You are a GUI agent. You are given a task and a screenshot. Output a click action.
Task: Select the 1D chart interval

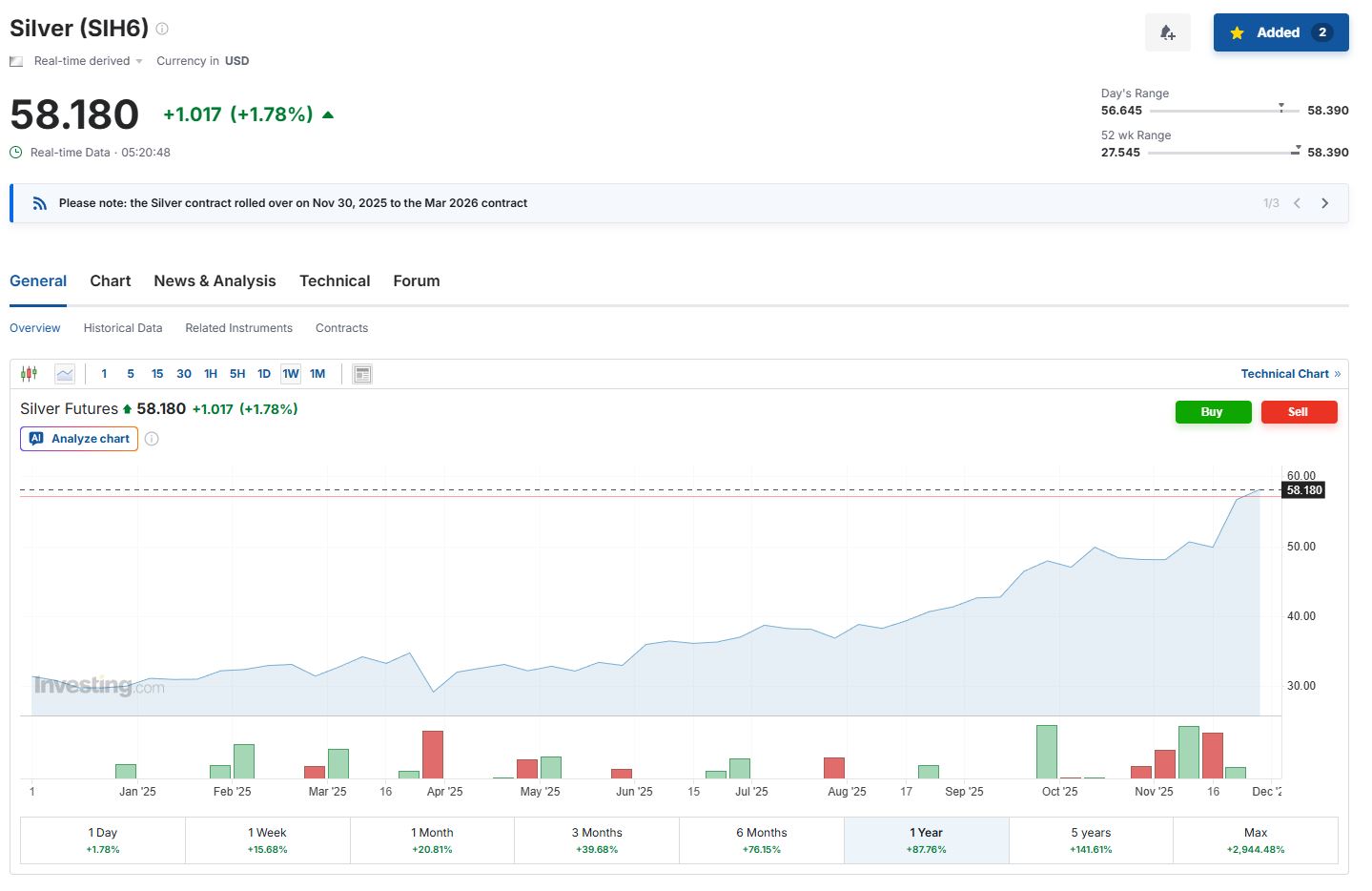264,374
